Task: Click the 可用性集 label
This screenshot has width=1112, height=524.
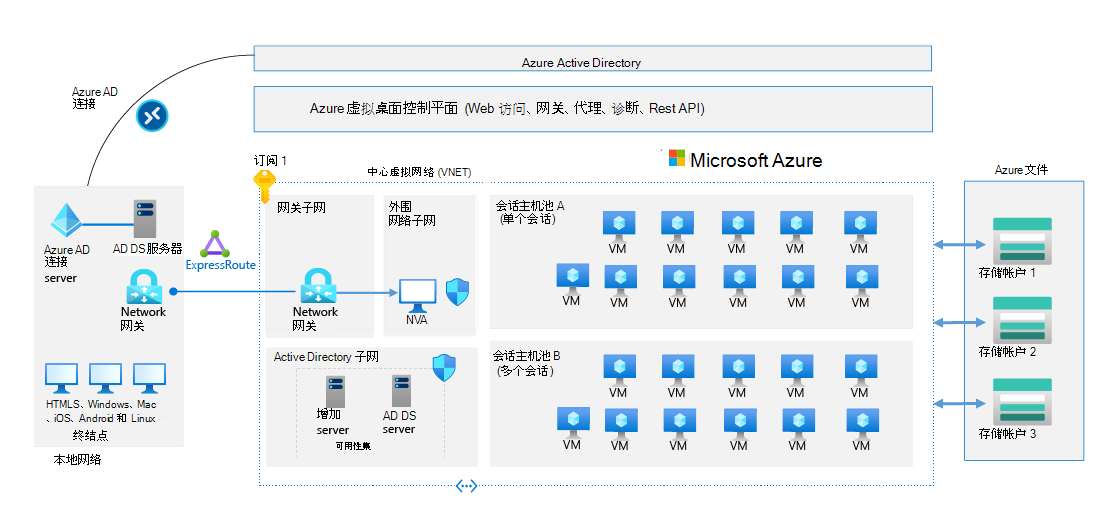Action: point(353,447)
